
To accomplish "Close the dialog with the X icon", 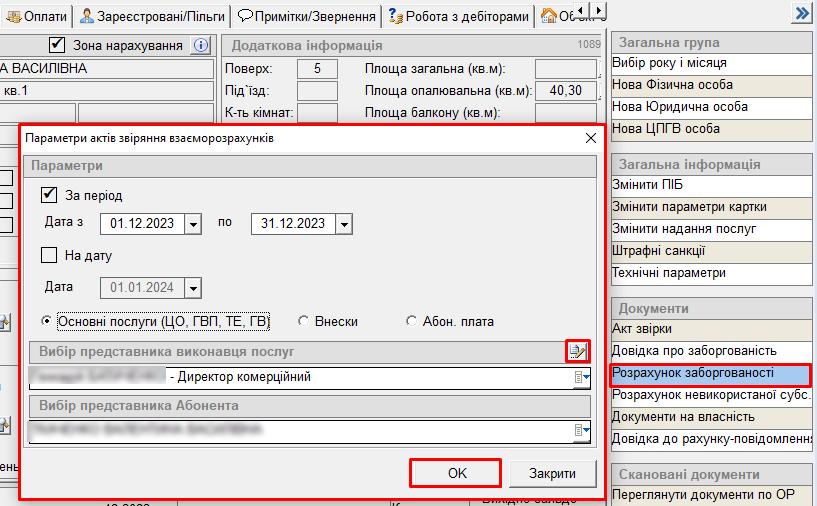I will point(590,139).
